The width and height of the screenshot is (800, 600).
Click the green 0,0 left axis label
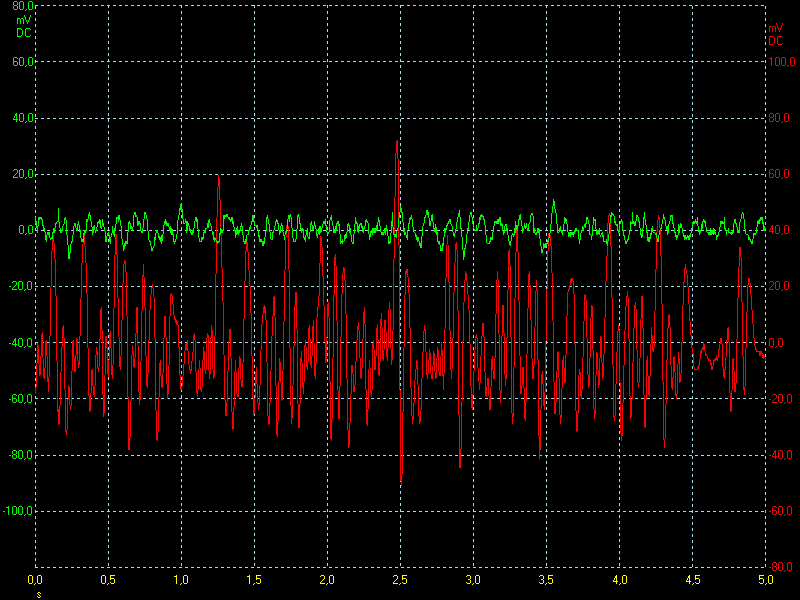click(26, 230)
